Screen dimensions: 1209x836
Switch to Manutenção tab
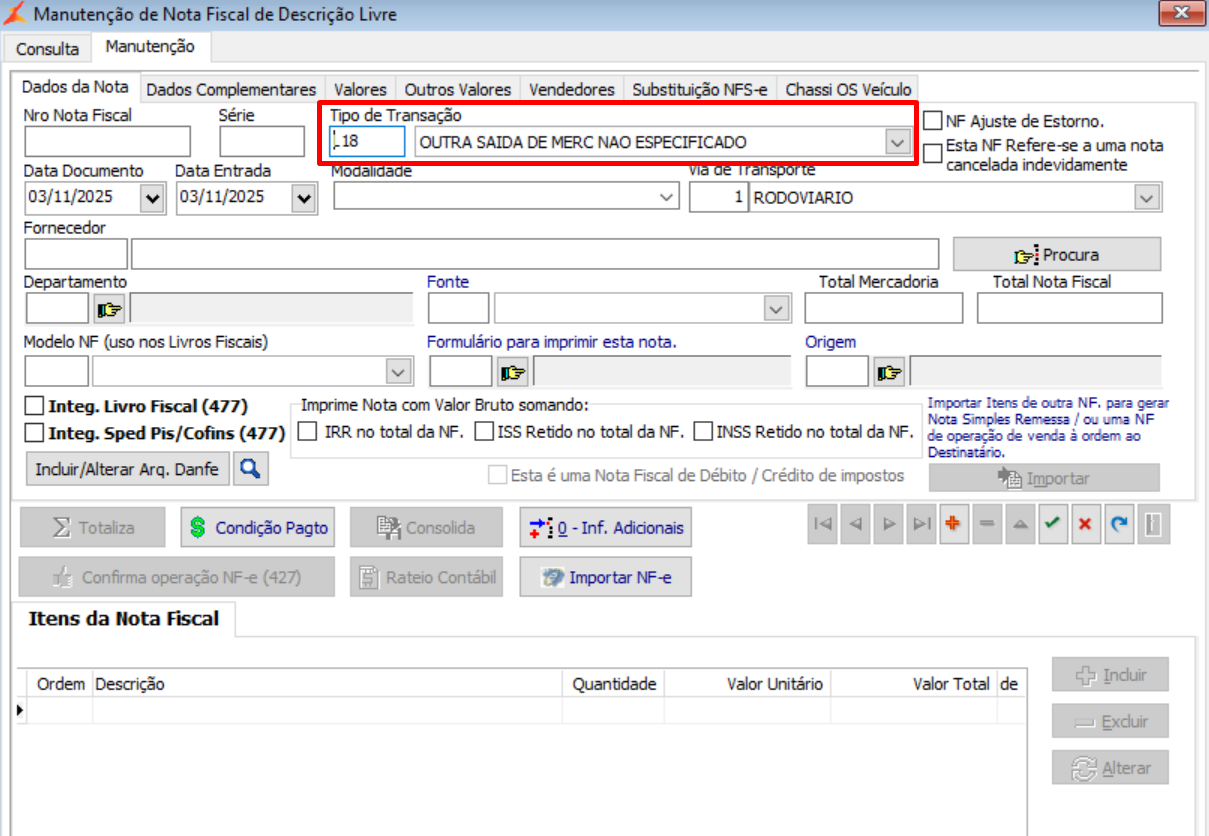click(x=151, y=46)
